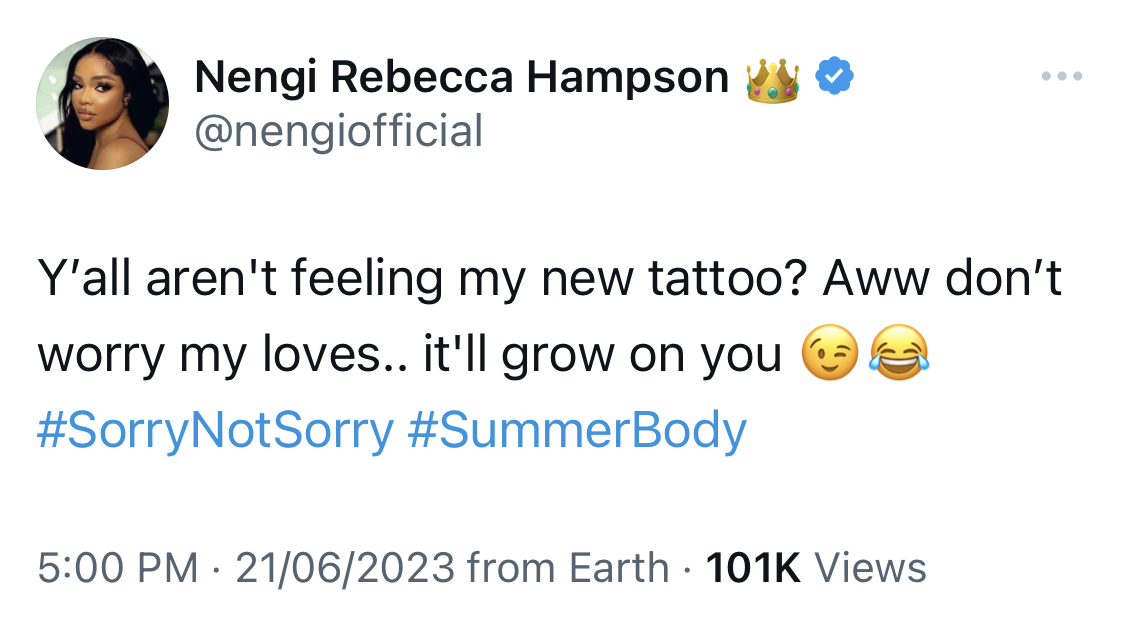
Task: Open the more options three-dot menu
Action: click(x=1062, y=75)
